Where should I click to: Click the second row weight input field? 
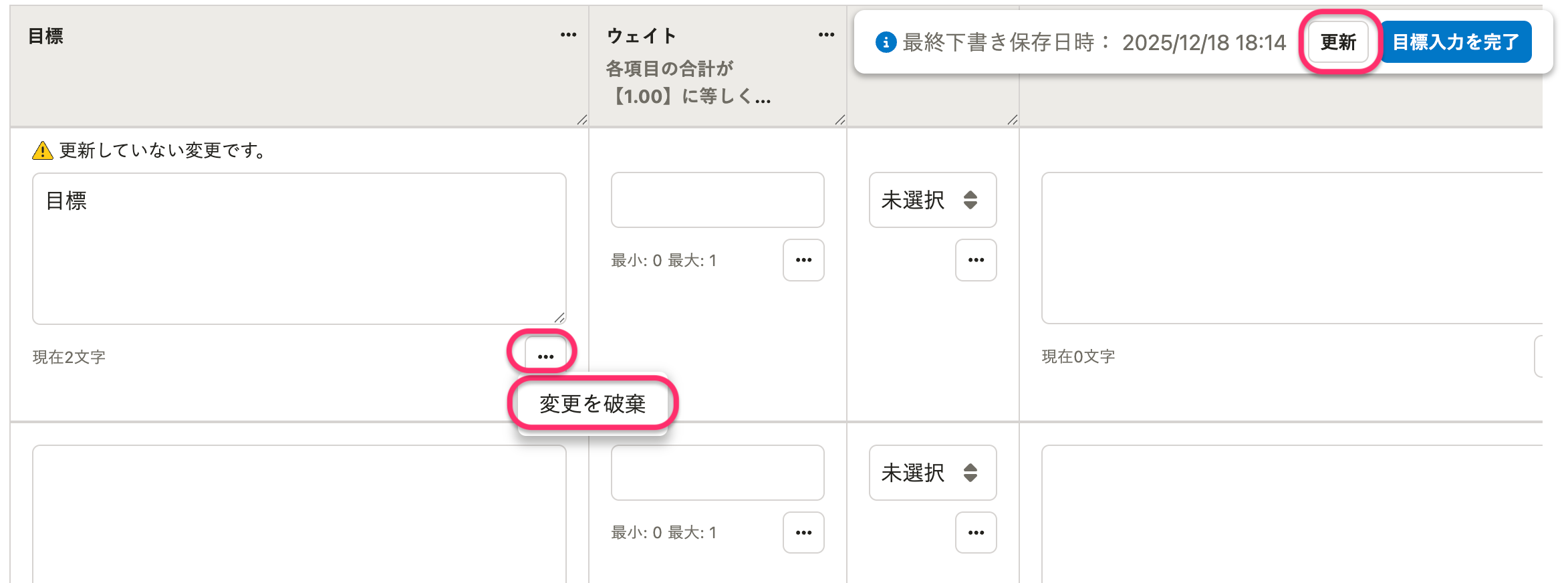[717, 473]
